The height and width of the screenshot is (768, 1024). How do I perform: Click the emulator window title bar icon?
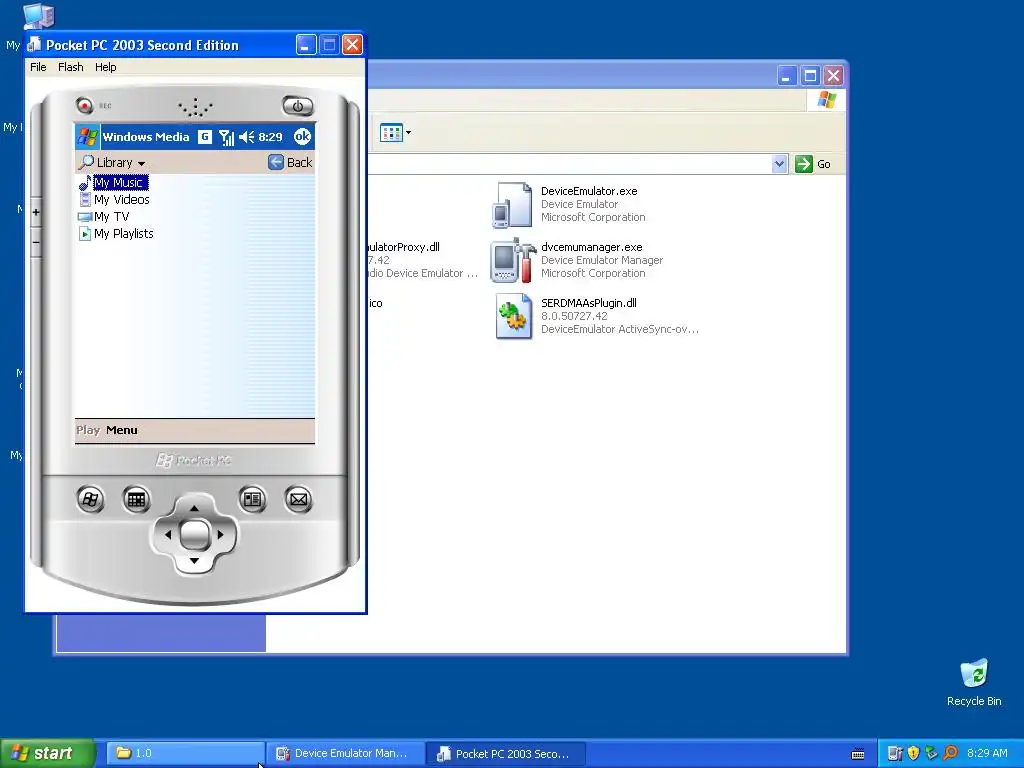(35, 44)
